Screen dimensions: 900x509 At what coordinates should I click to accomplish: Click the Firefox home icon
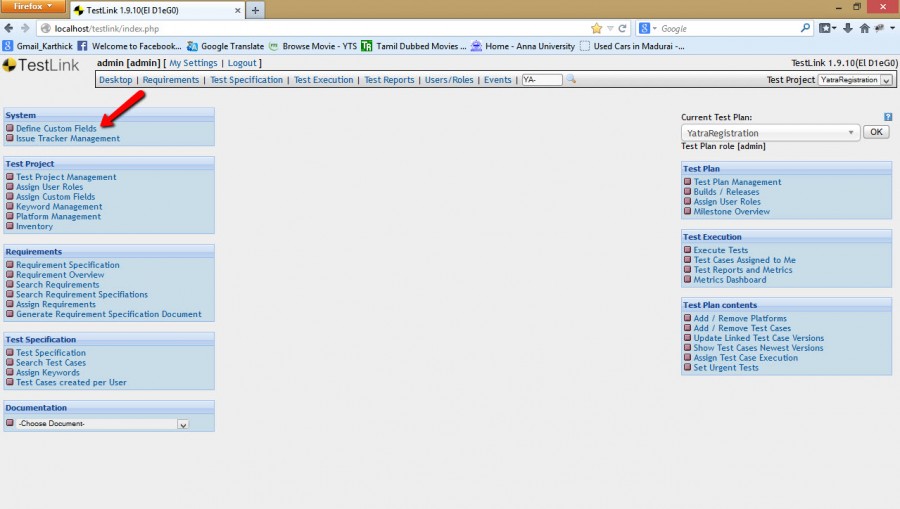[864, 28]
